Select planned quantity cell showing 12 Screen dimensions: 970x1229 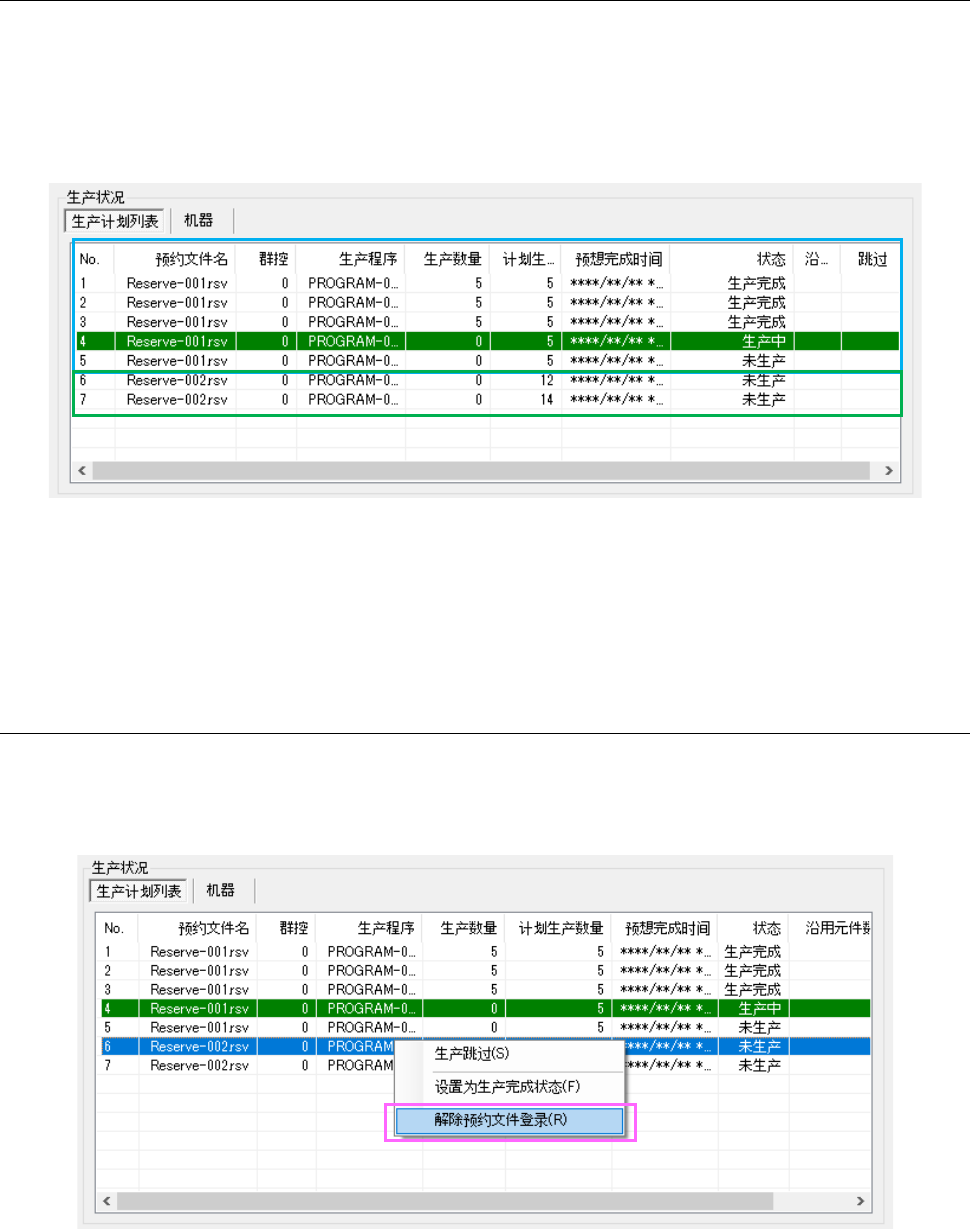[525, 380]
